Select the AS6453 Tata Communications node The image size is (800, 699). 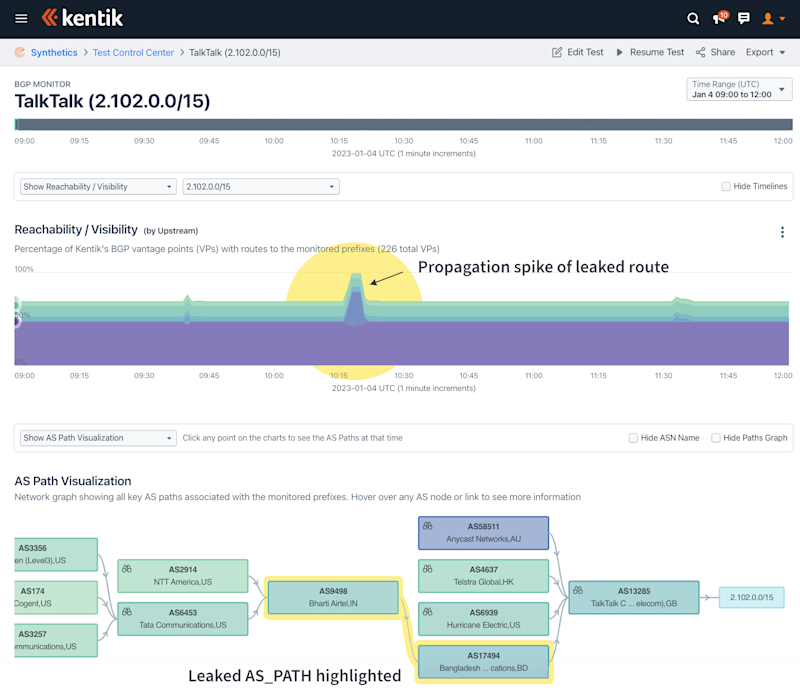click(x=183, y=618)
